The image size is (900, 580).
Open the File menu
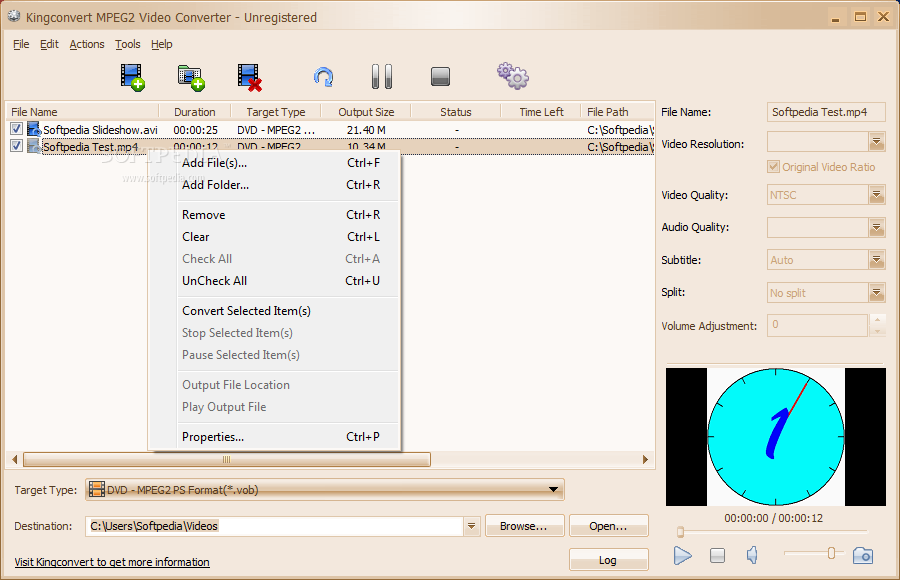pos(21,44)
